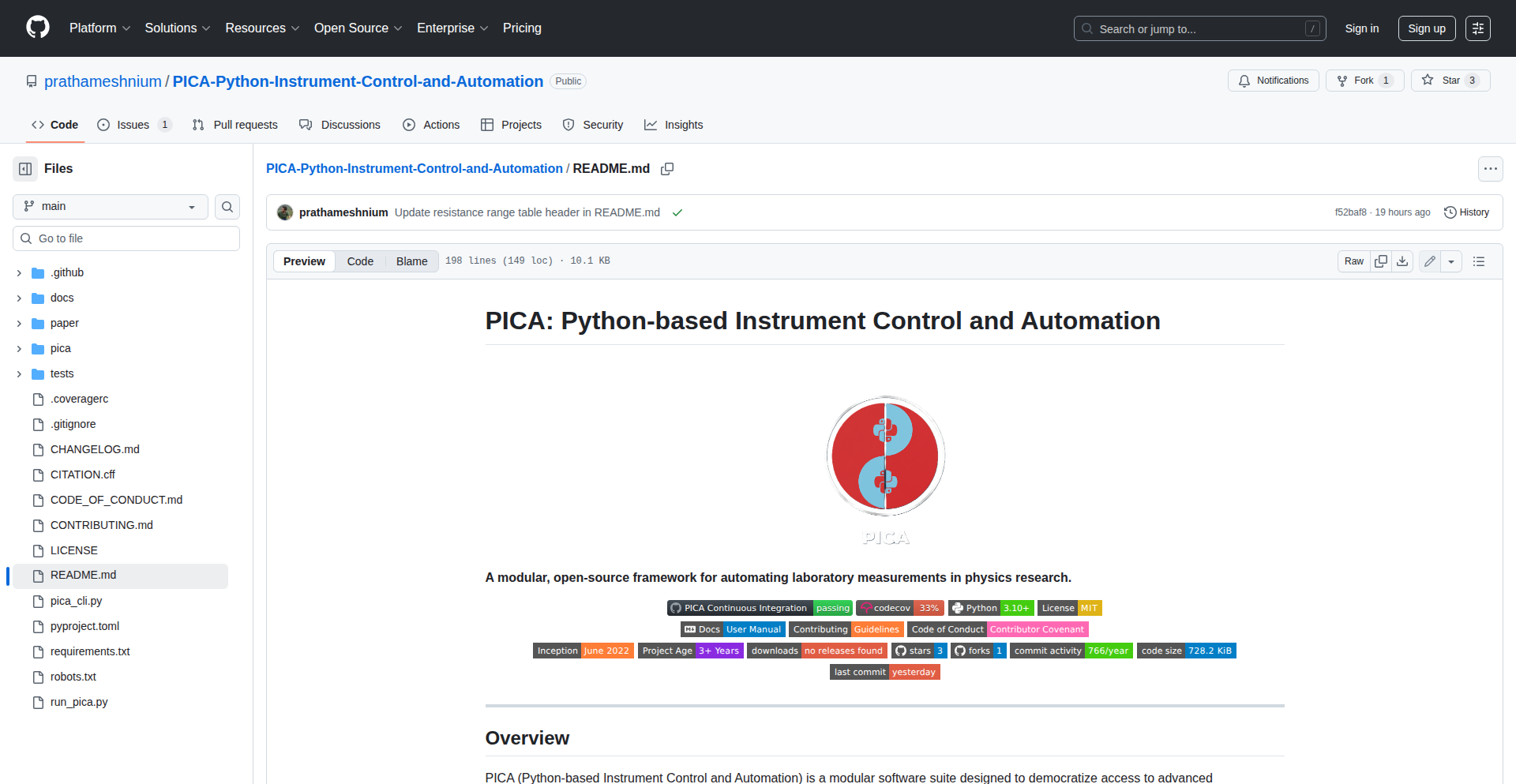The image size is (1516, 784).
Task: Open the more options kebab menu
Action: coord(1491,168)
